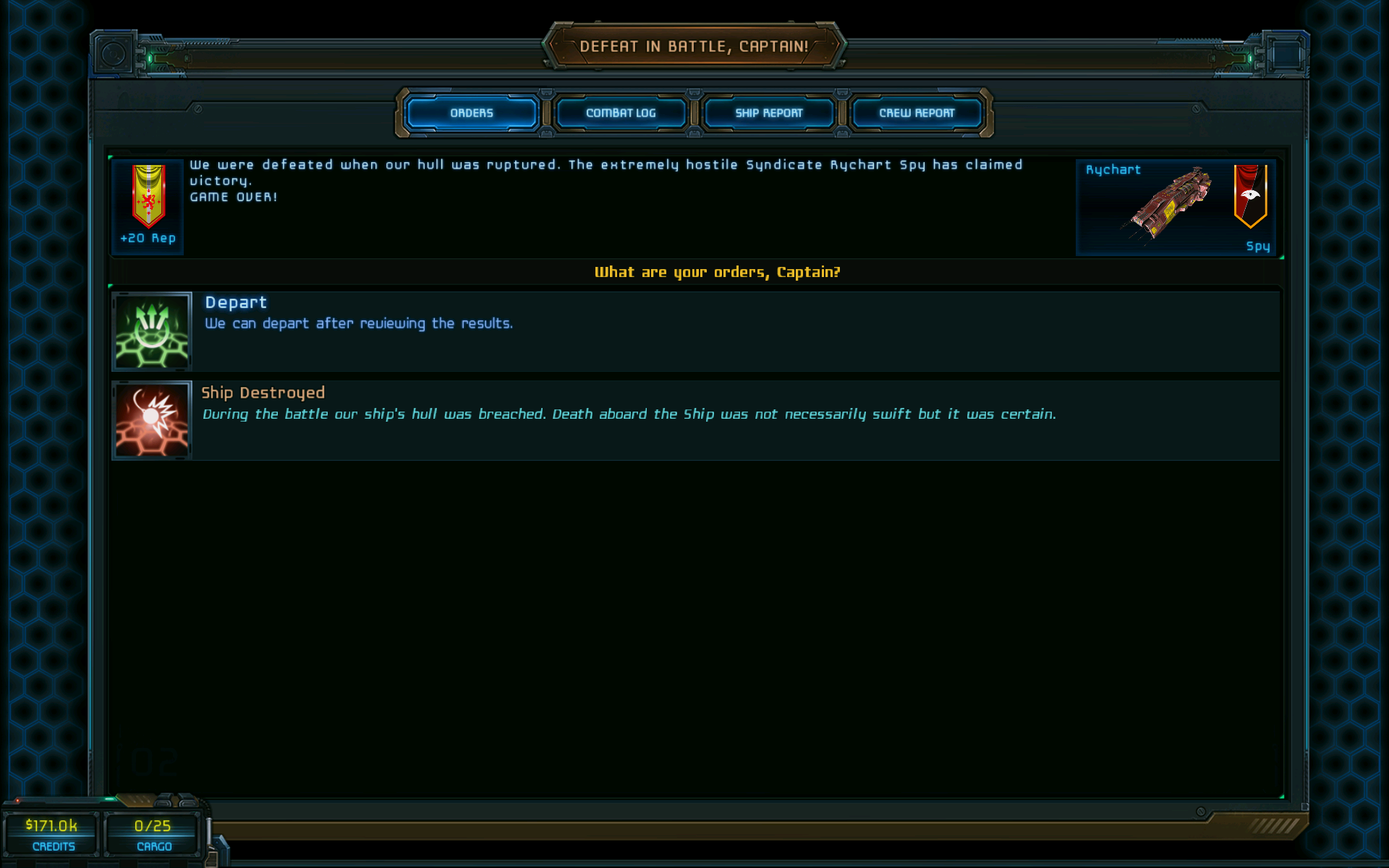This screenshot has height=868, width=1389.
Task: Open the Ship Report tab
Action: pos(769,113)
